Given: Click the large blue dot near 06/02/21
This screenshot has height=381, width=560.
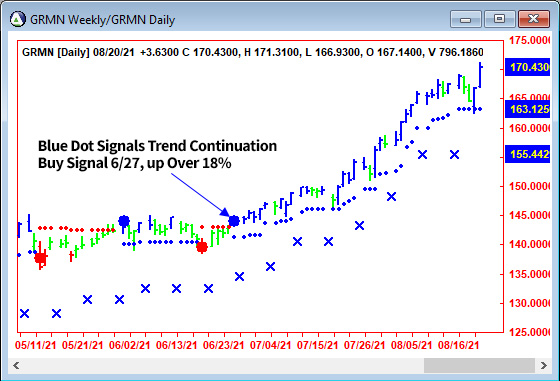Looking at the screenshot, I should pos(124,221).
